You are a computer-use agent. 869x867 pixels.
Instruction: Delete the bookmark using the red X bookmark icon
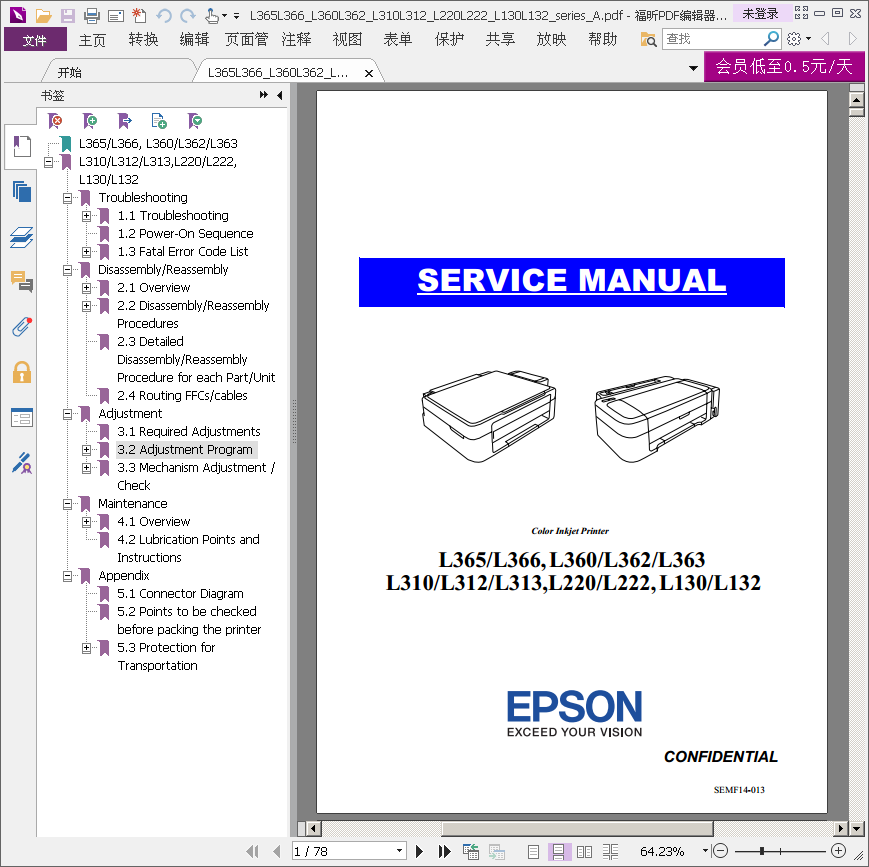click(55, 120)
